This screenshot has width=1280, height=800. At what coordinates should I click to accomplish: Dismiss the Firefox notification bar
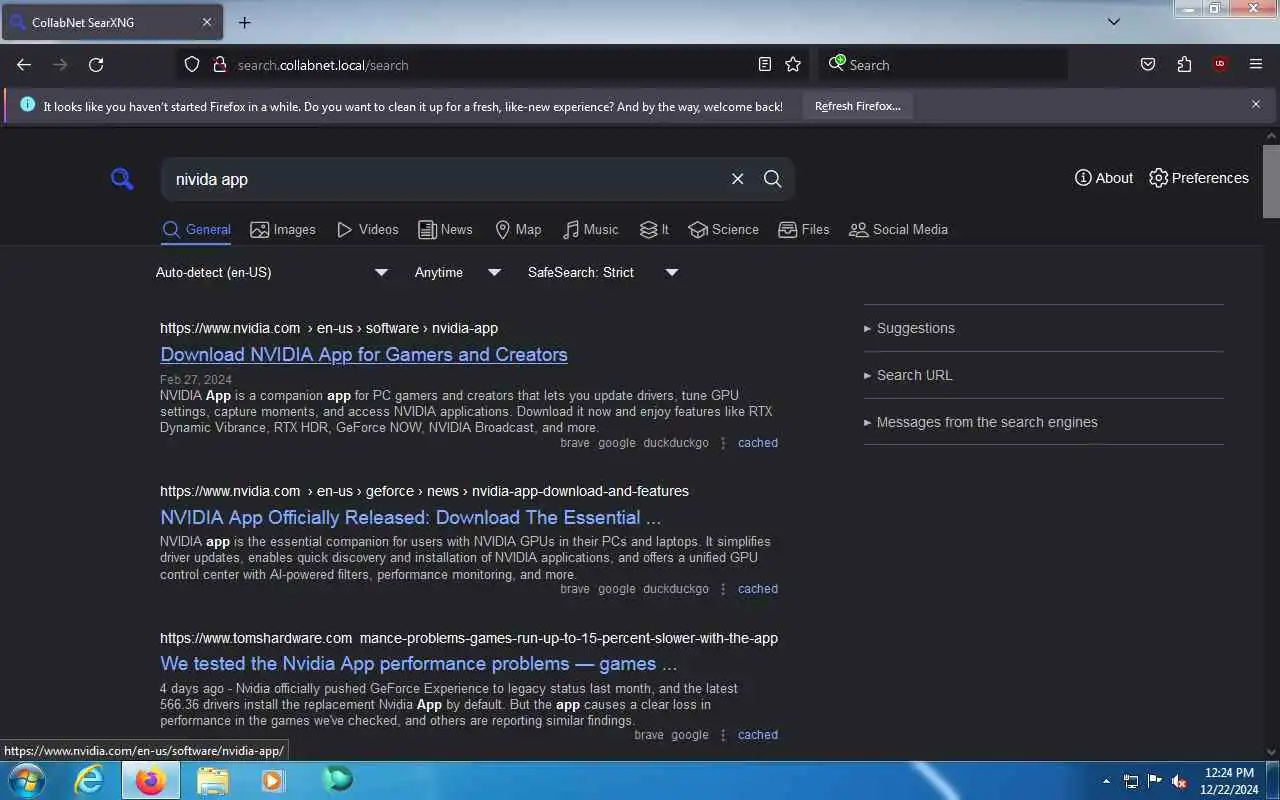coord(1256,104)
